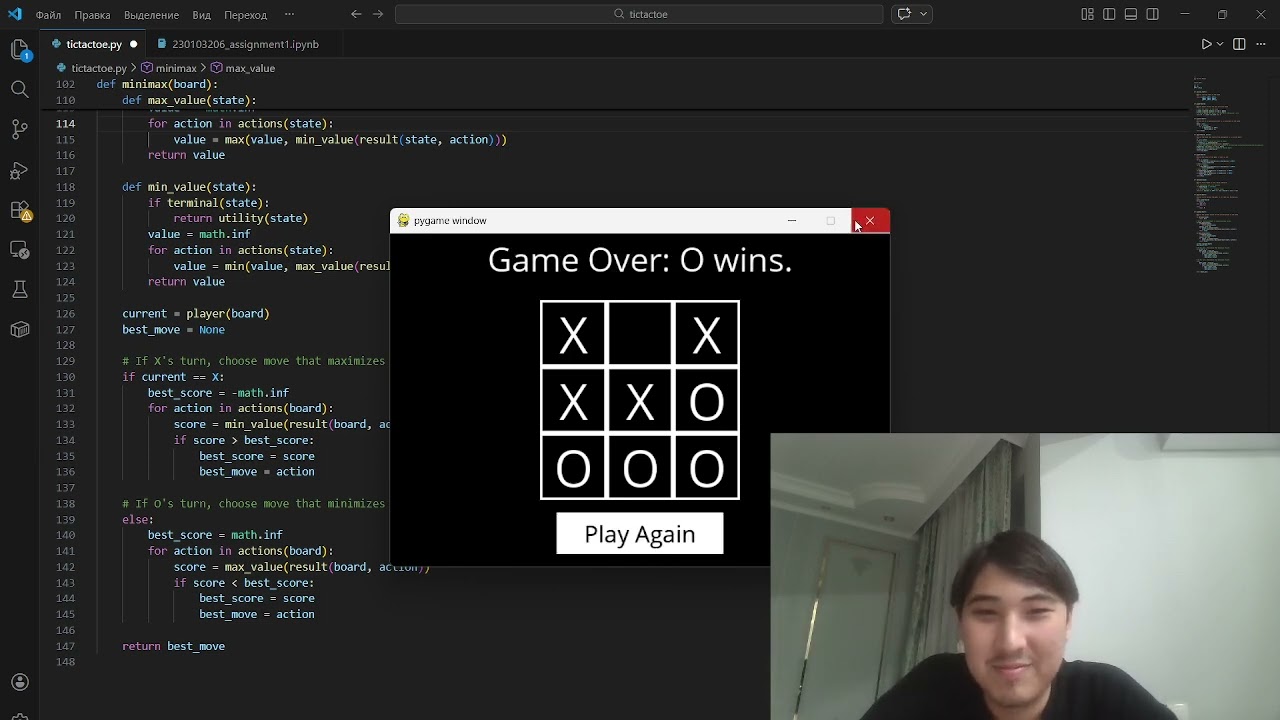Run Python file with play button
The image size is (1280, 720).
(x=1206, y=44)
